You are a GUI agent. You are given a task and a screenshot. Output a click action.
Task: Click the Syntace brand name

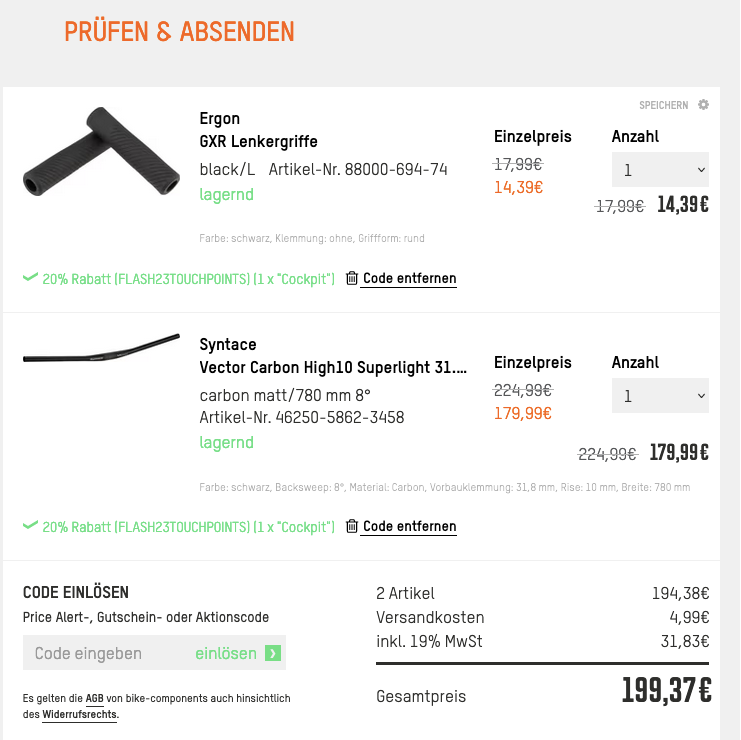point(228,345)
